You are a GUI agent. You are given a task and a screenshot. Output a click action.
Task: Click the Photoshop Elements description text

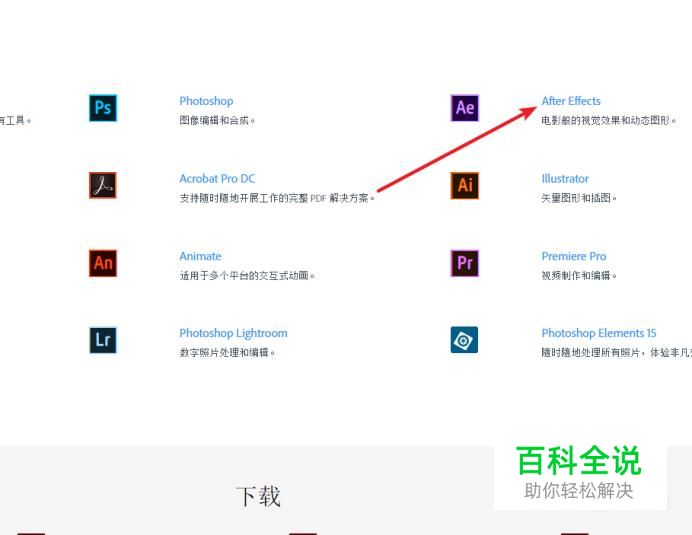pos(617,352)
